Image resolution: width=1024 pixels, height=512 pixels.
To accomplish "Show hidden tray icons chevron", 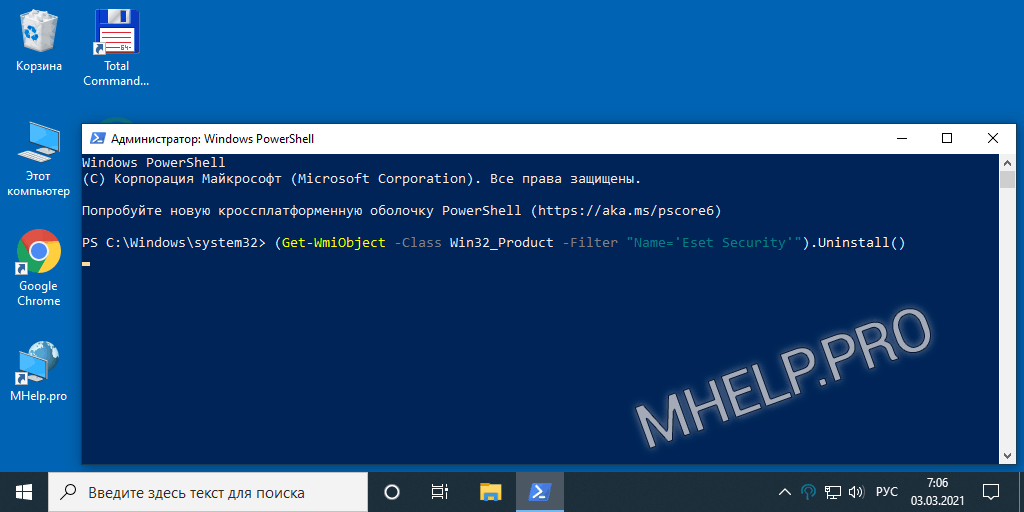I will [785, 492].
